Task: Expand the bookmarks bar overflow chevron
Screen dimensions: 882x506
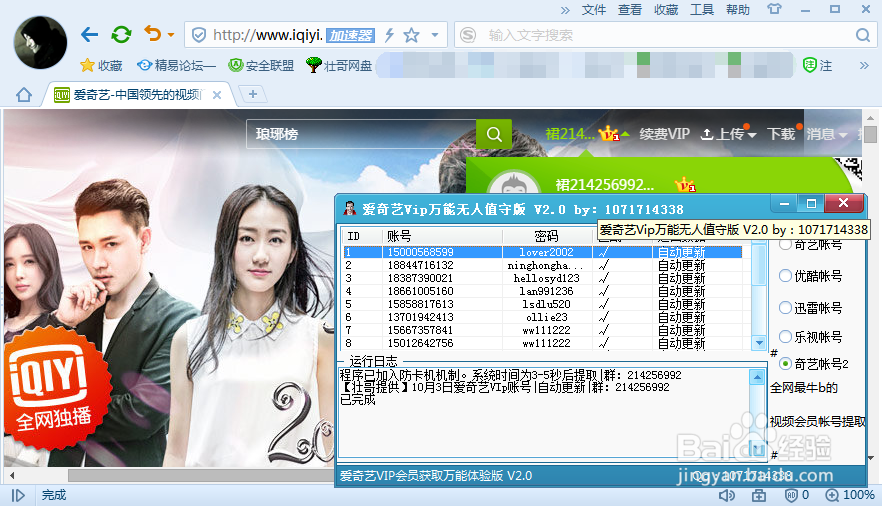Action: coord(864,66)
